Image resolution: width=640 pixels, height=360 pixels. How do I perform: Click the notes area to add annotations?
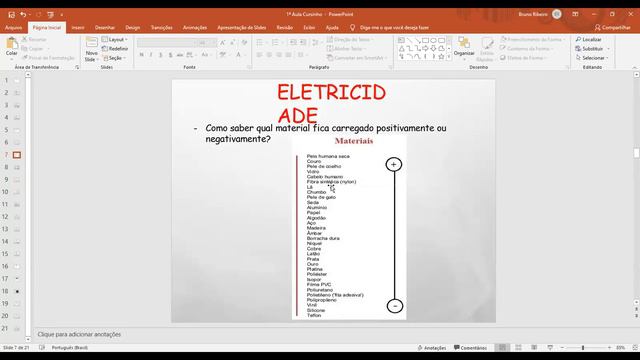click(x=333, y=334)
